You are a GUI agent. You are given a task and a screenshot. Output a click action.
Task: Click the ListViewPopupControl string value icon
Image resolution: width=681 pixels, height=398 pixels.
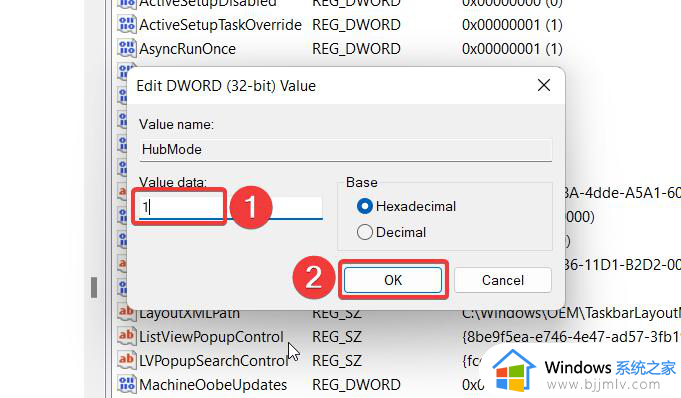pos(126,336)
